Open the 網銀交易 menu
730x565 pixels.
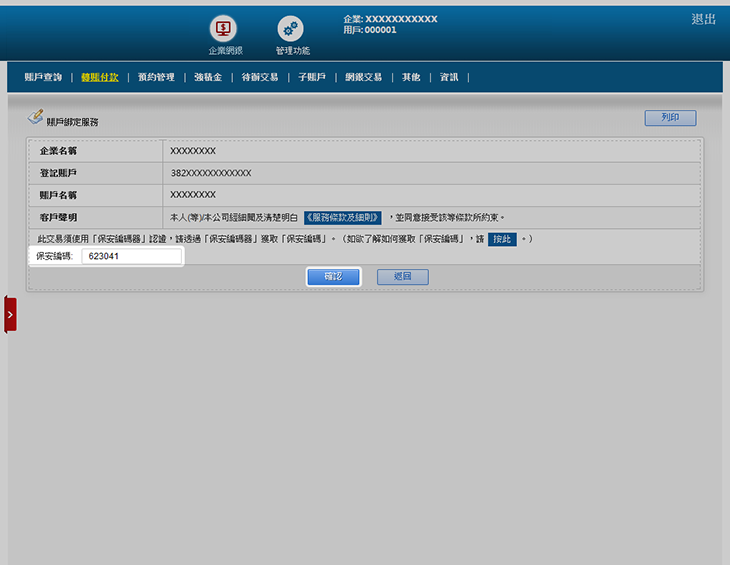pyautogui.click(x=363, y=77)
